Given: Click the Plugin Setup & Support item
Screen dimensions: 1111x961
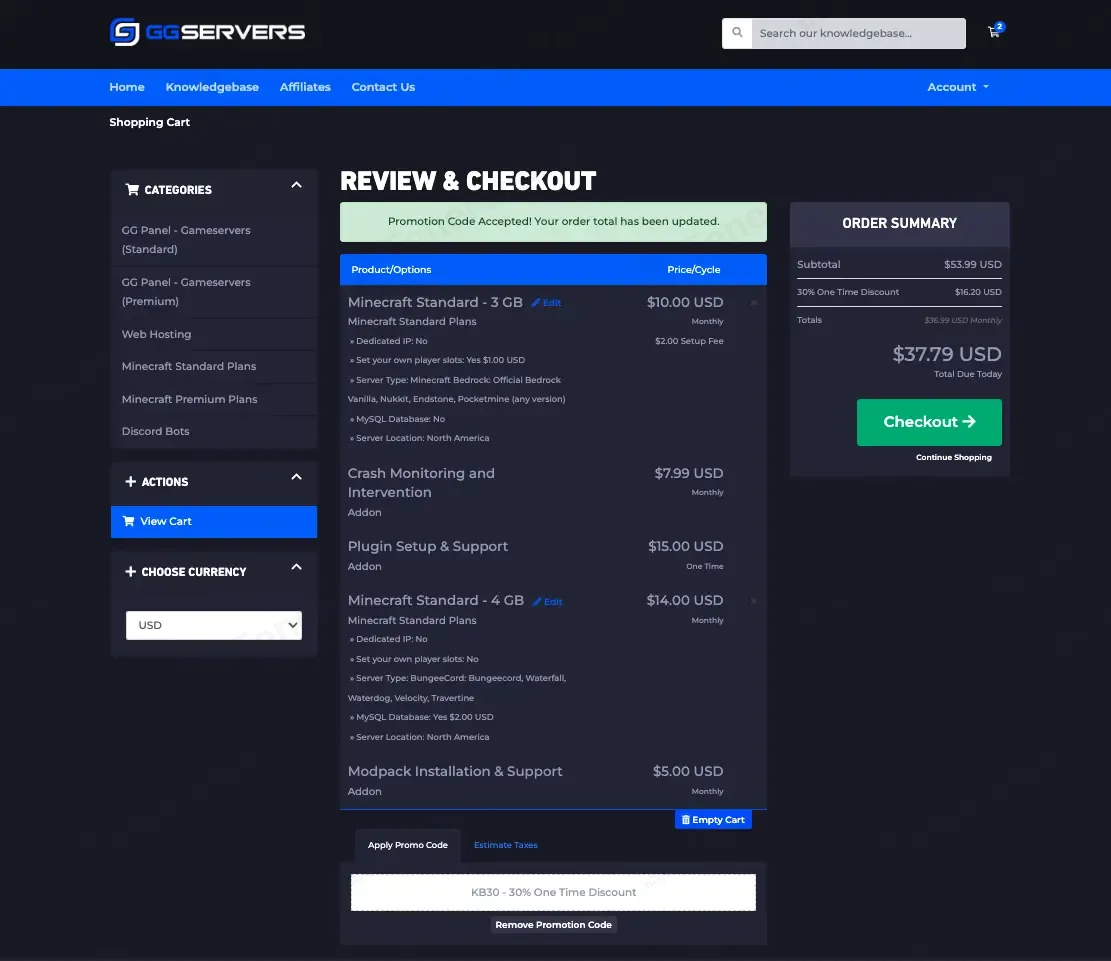Looking at the screenshot, I should click(427, 546).
